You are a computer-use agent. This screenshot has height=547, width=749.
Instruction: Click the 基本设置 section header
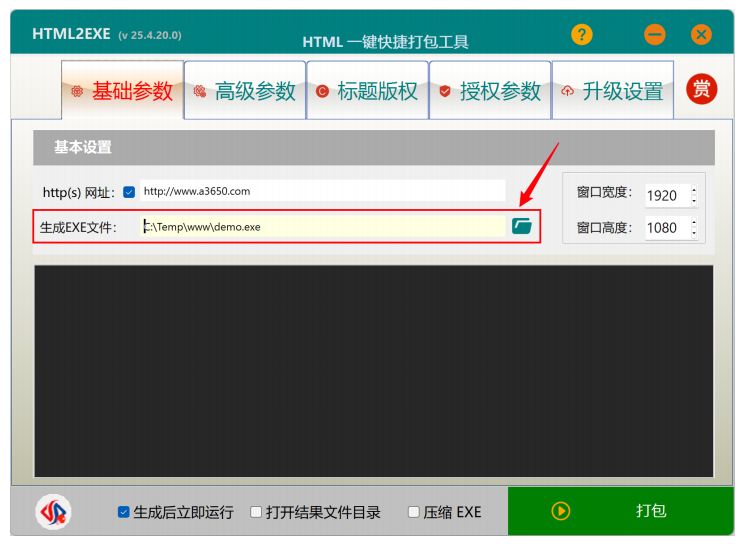(374, 147)
